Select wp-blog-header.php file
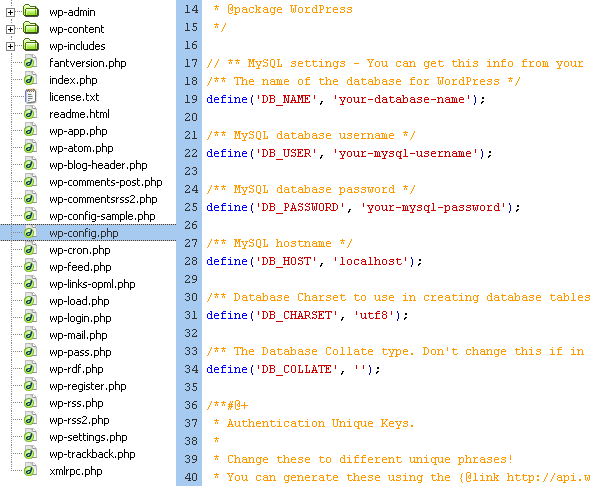 98,165
